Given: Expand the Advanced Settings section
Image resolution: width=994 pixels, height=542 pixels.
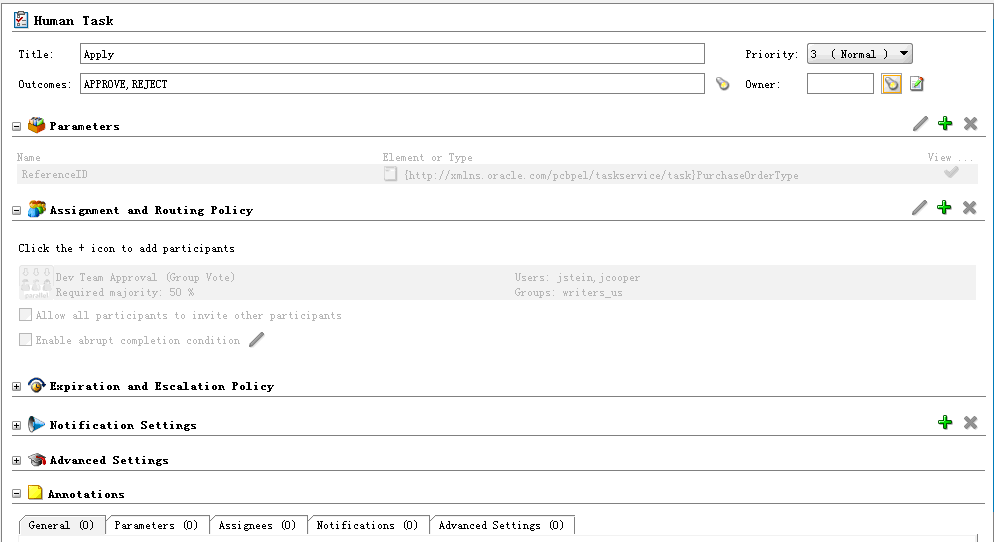Looking at the screenshot, I should (16, 460).
